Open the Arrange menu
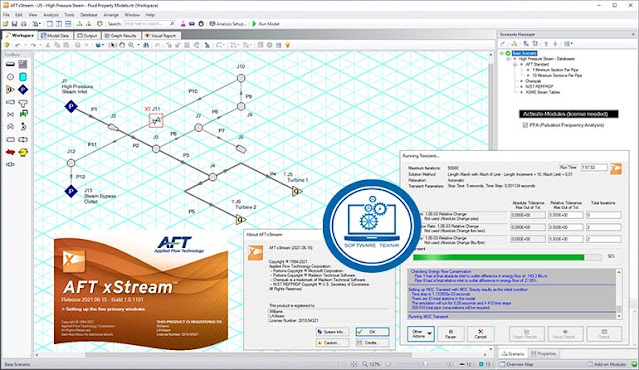The width and height of the screenshot is (639, 370). (x=111, y=15)
